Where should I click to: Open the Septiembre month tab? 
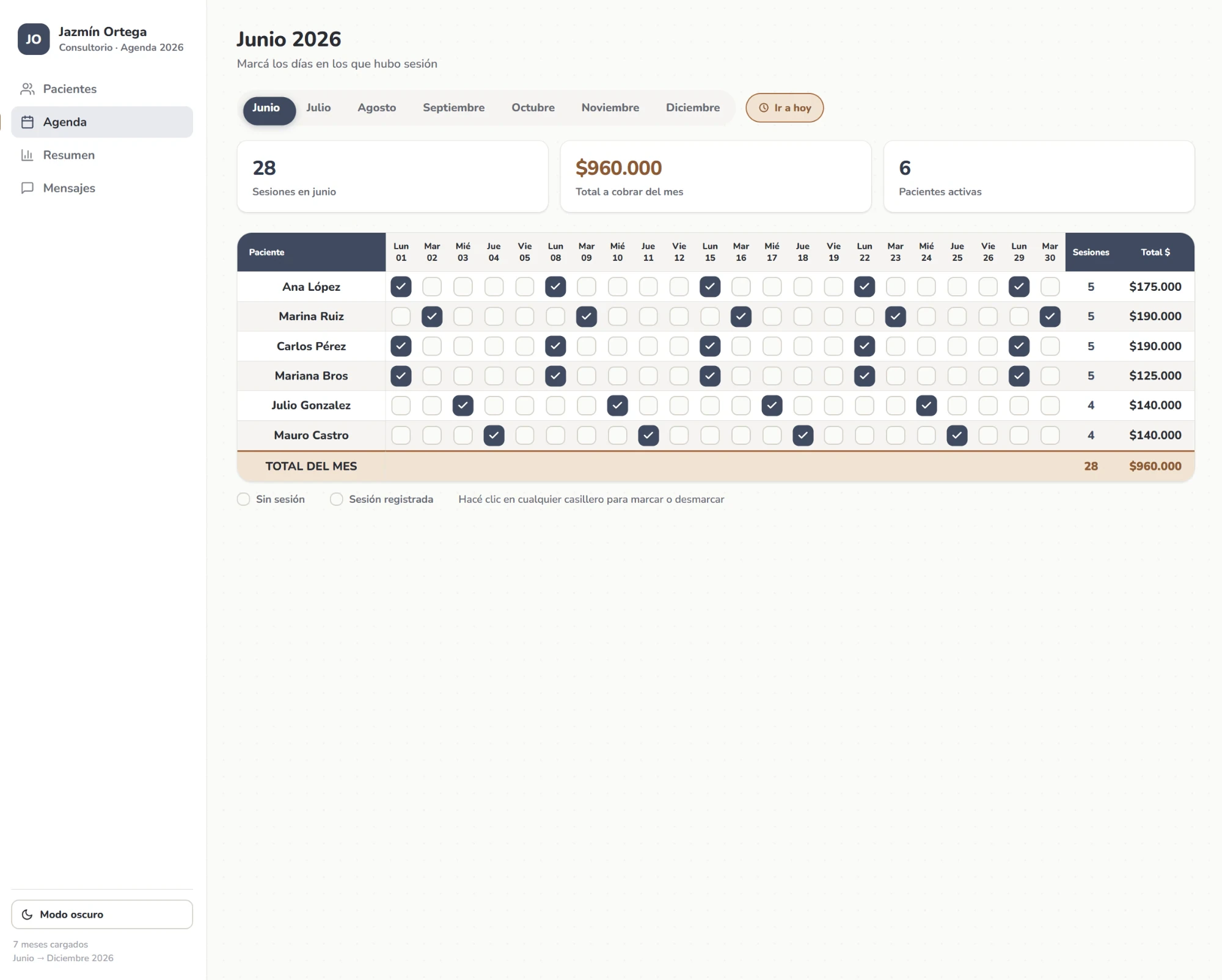[453, 108]
